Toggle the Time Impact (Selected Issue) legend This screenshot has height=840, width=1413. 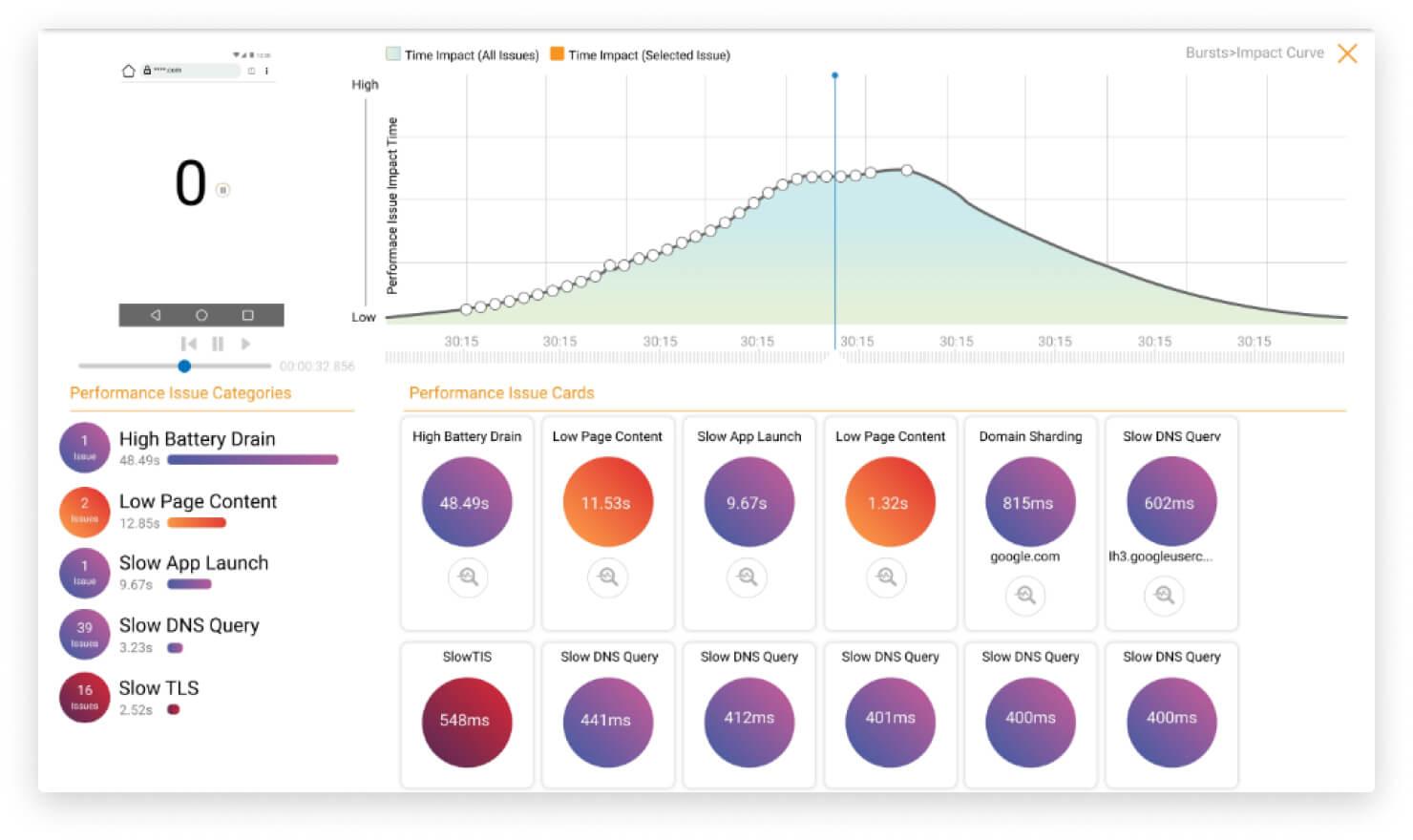[x=557, y=54]
